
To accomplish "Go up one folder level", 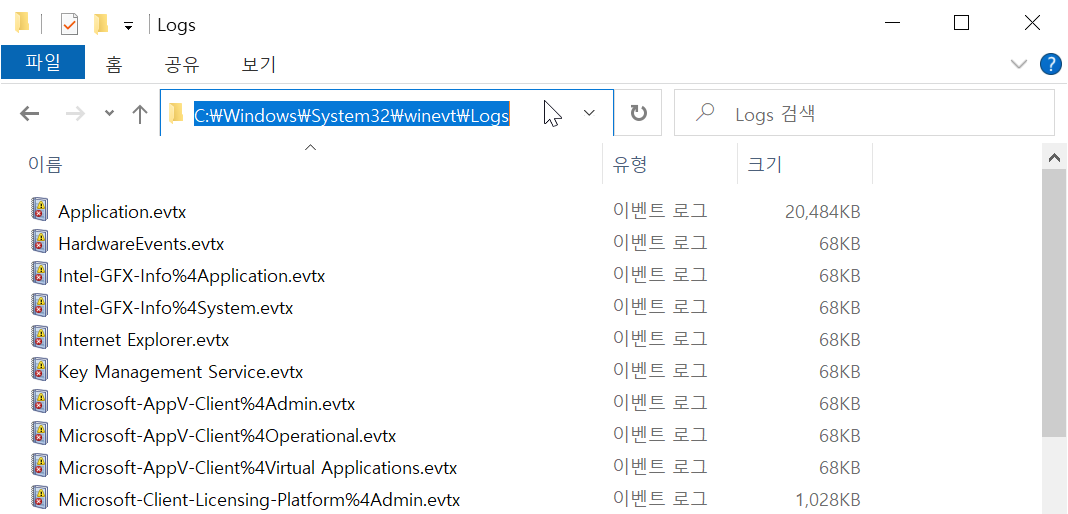I will point(140,114).
